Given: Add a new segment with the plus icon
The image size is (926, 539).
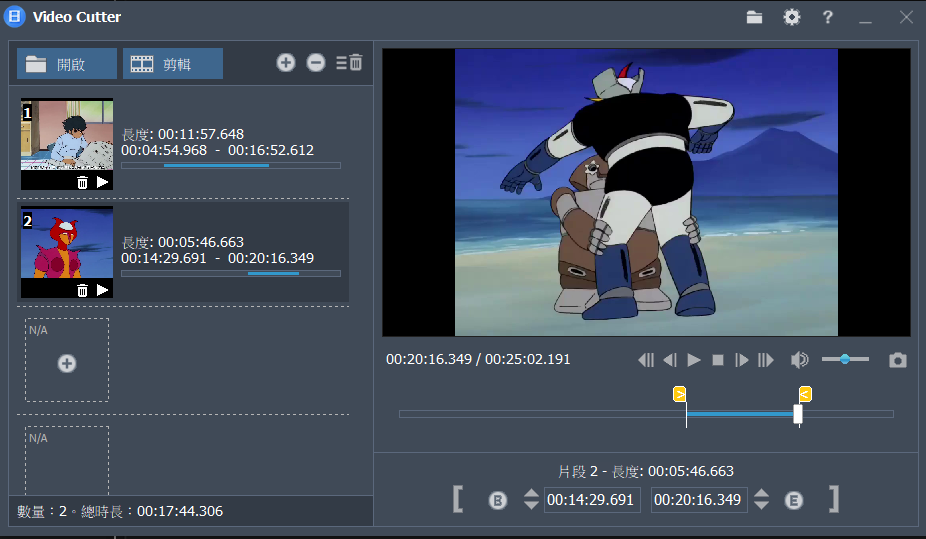Looking at the screenshot, I should click(286, 63).
